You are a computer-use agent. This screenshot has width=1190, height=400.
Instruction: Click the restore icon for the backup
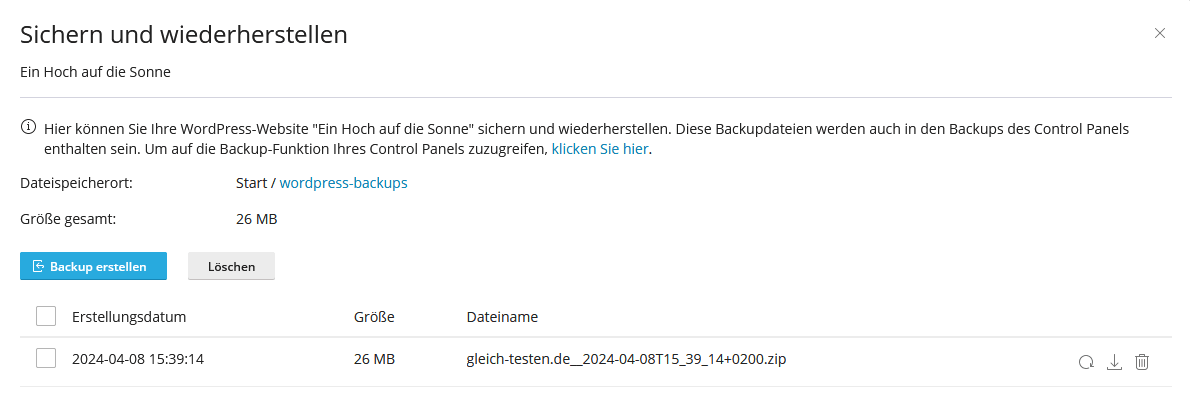coord(1086,362)
